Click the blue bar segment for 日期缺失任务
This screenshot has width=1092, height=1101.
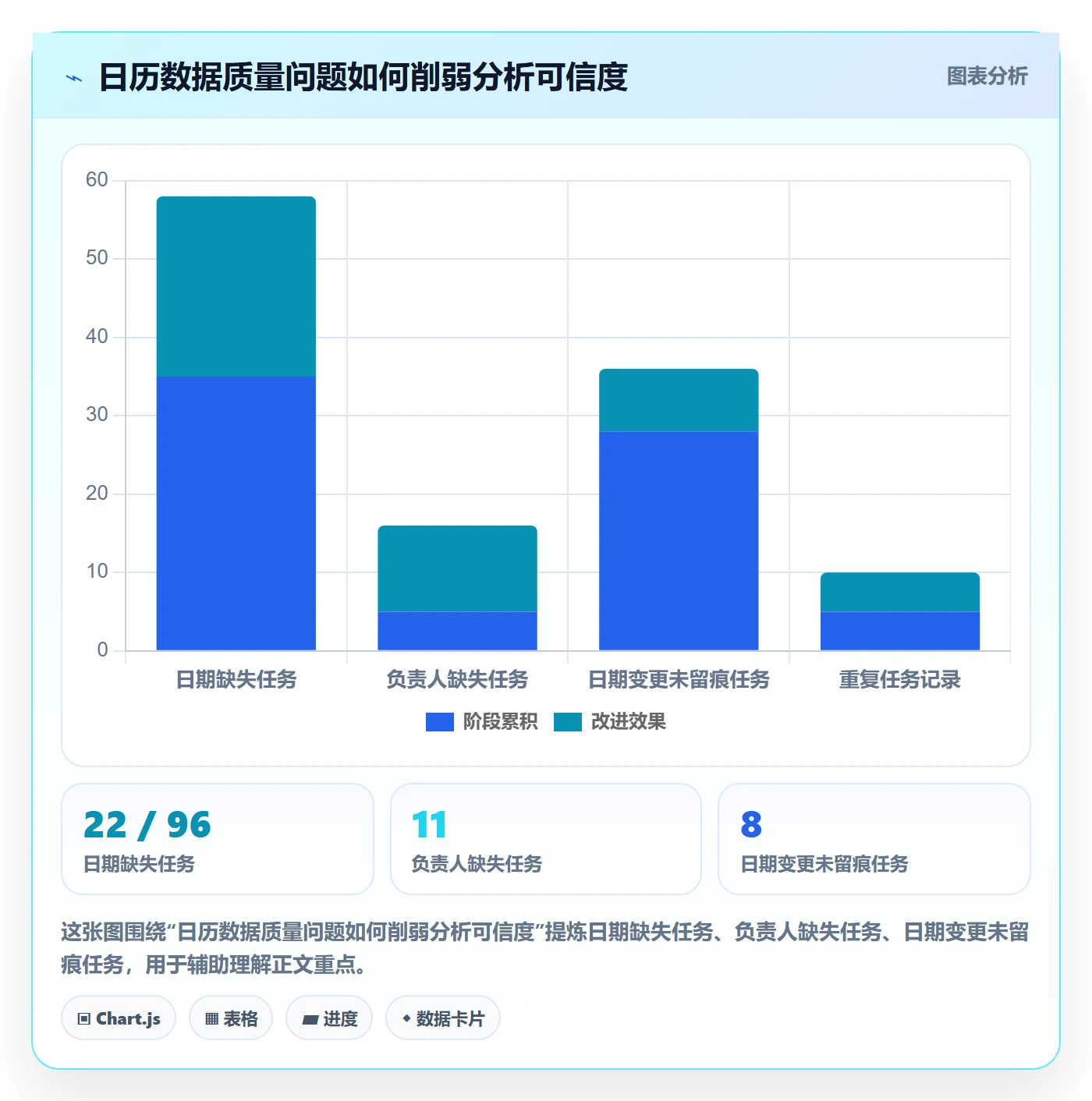click(x=236, y=514)
